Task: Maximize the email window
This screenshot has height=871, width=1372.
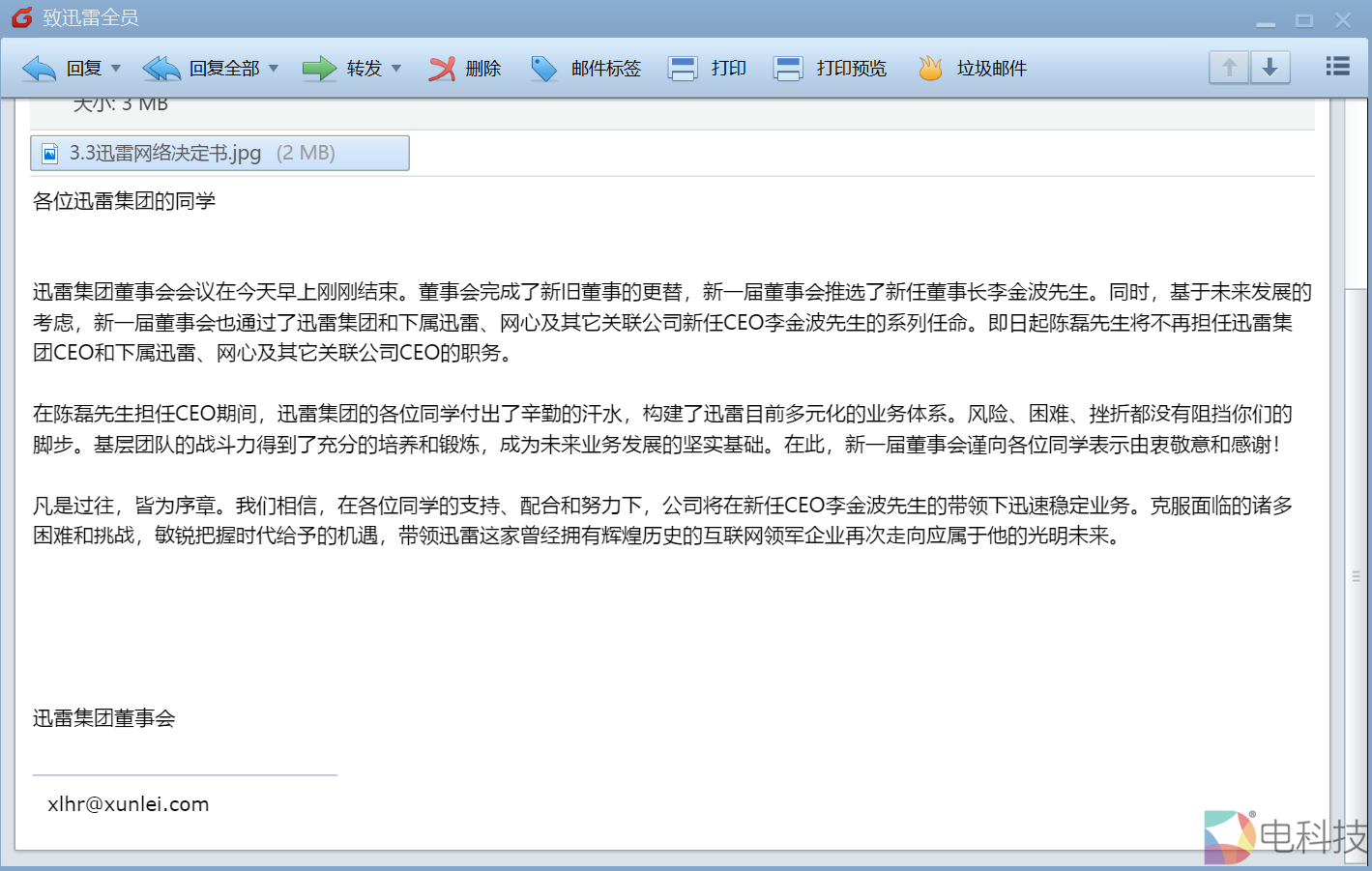Action: [x=1304, y=20]
